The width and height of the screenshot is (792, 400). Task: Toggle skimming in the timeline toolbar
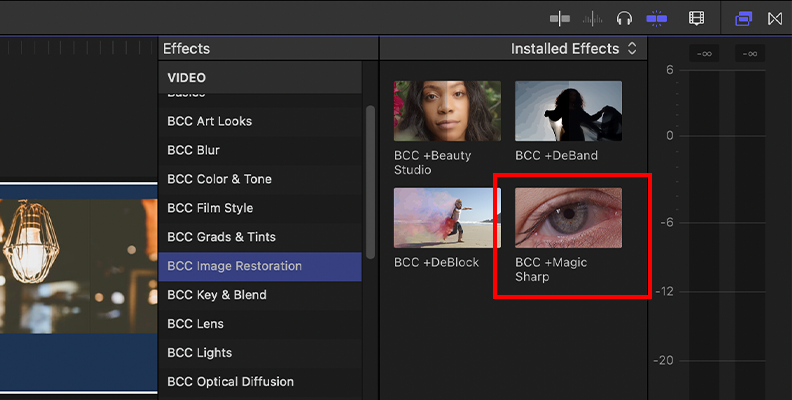click(560, 19)
